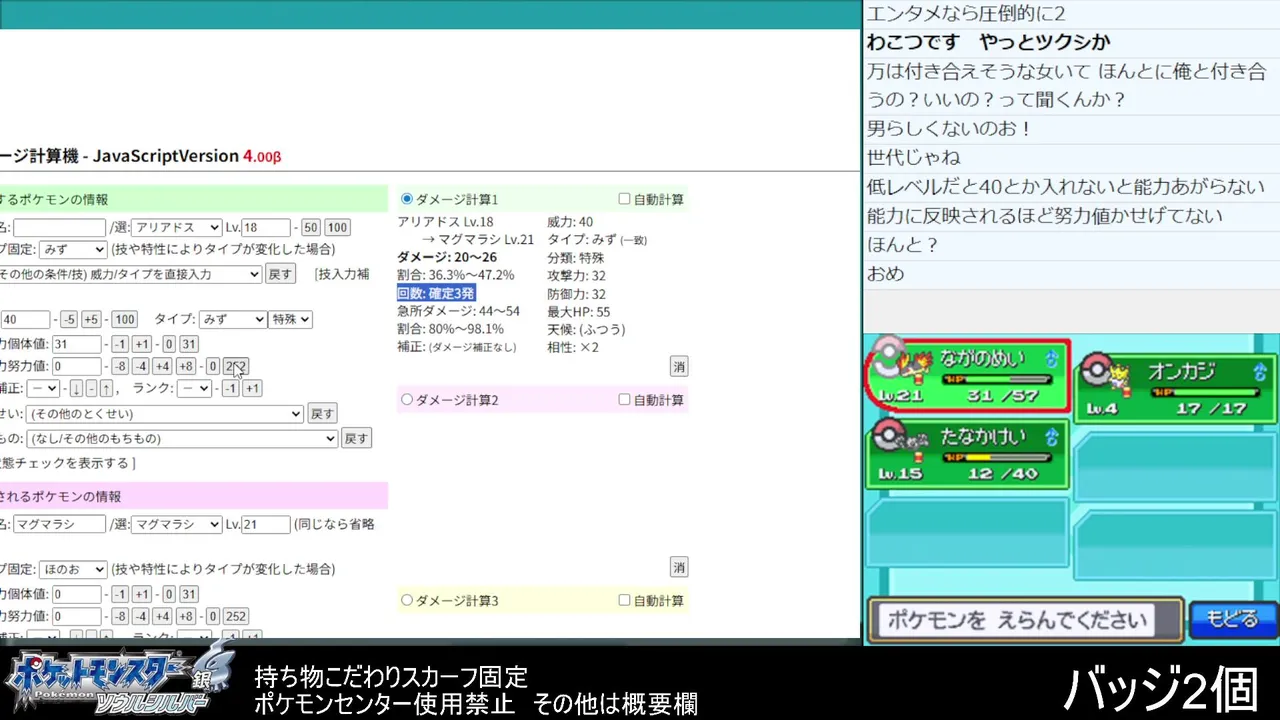This screenshot has height=720, width=1280.
Task: Select the たなかけい Lv.15 party slot
Action: [968, 455]
